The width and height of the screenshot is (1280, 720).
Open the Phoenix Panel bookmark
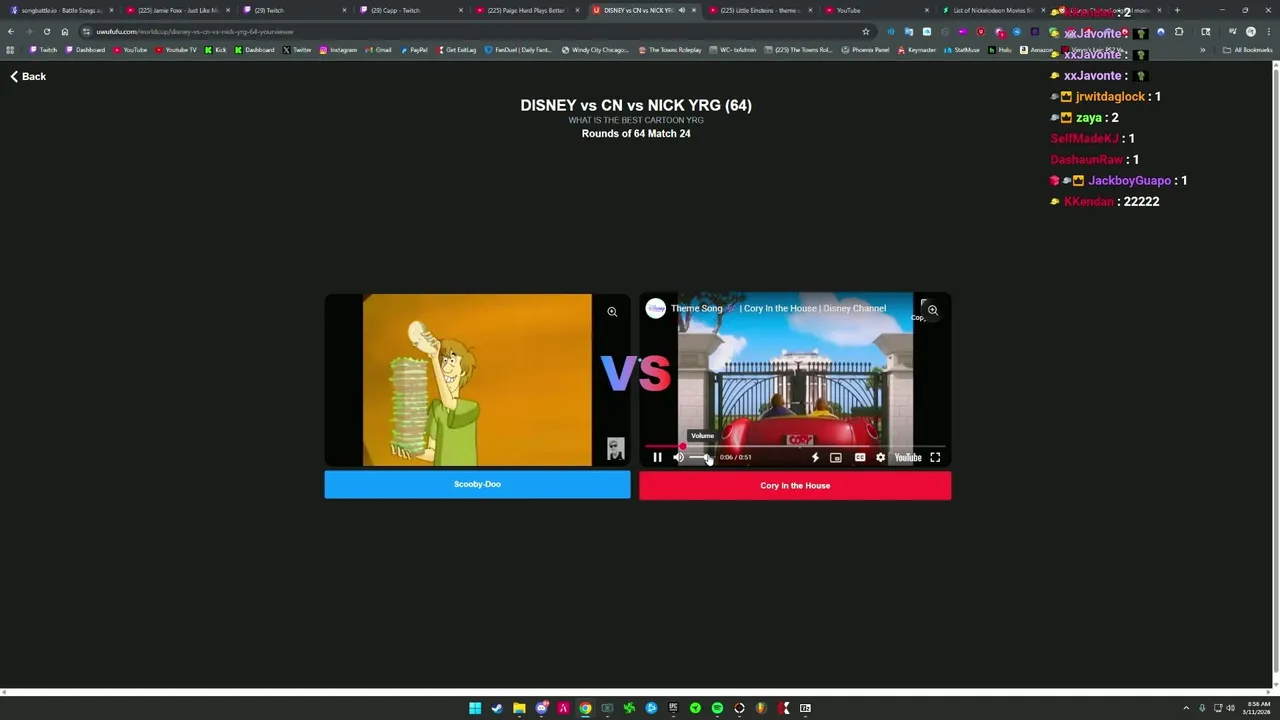tap(865, 50)
